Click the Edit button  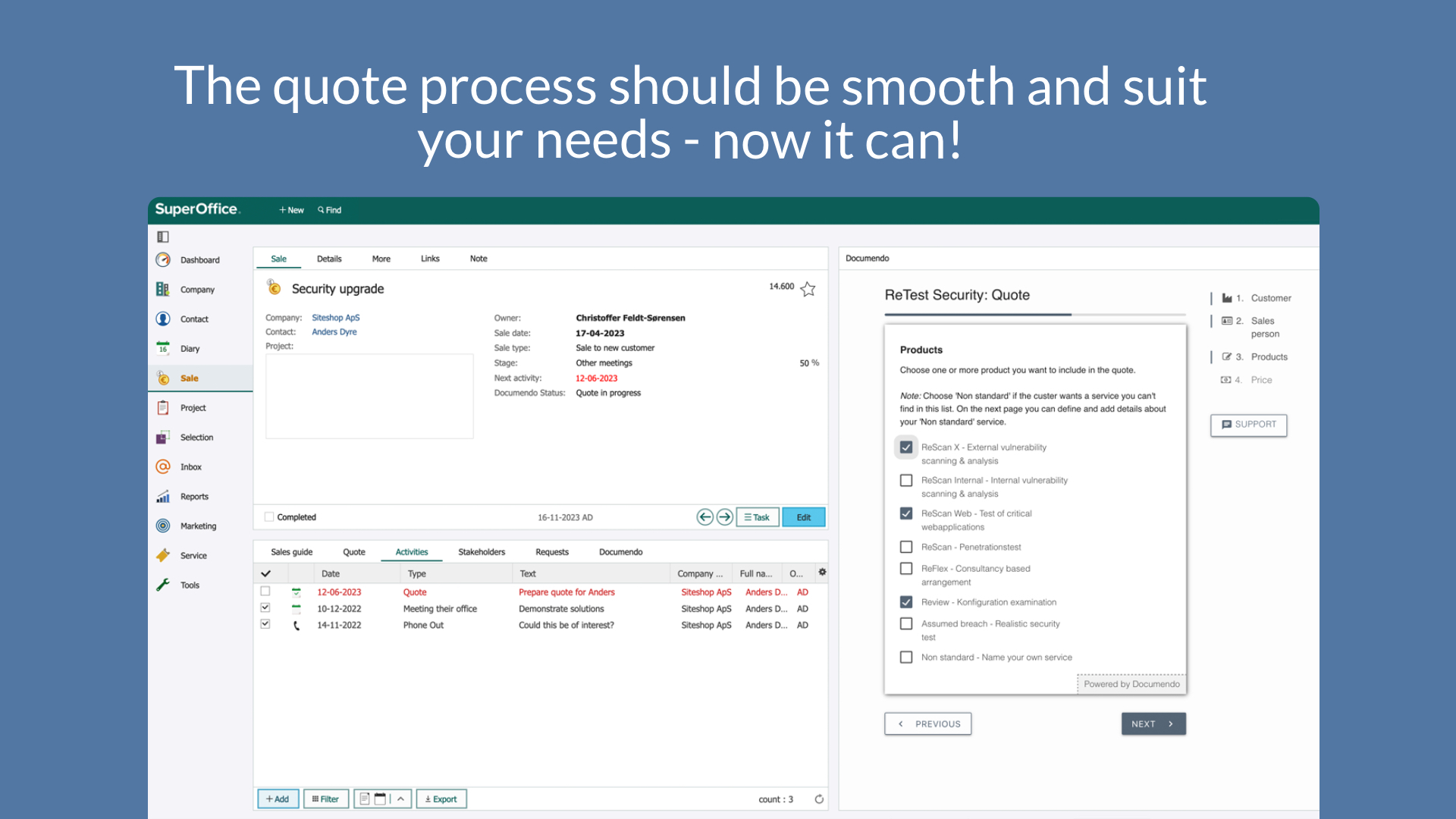pos(804,517)
